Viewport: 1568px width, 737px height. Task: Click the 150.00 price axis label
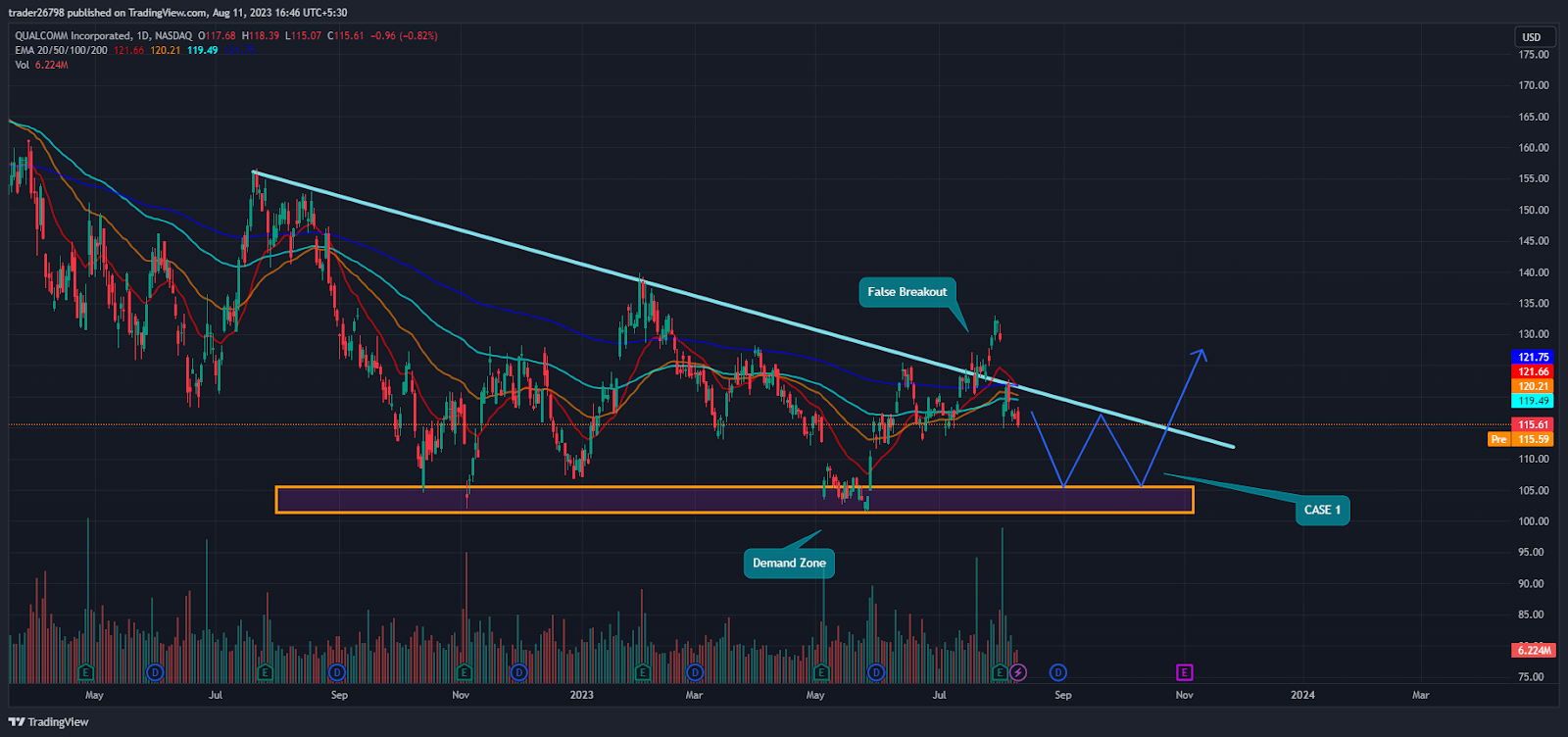pos(1534,211)
